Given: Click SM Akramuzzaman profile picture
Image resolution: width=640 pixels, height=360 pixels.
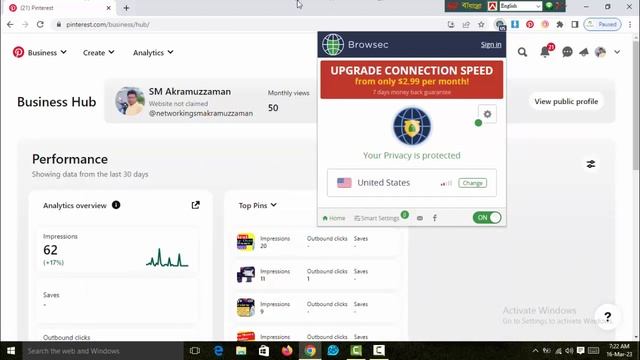Looking at the screenshot, I should [130, 101].
